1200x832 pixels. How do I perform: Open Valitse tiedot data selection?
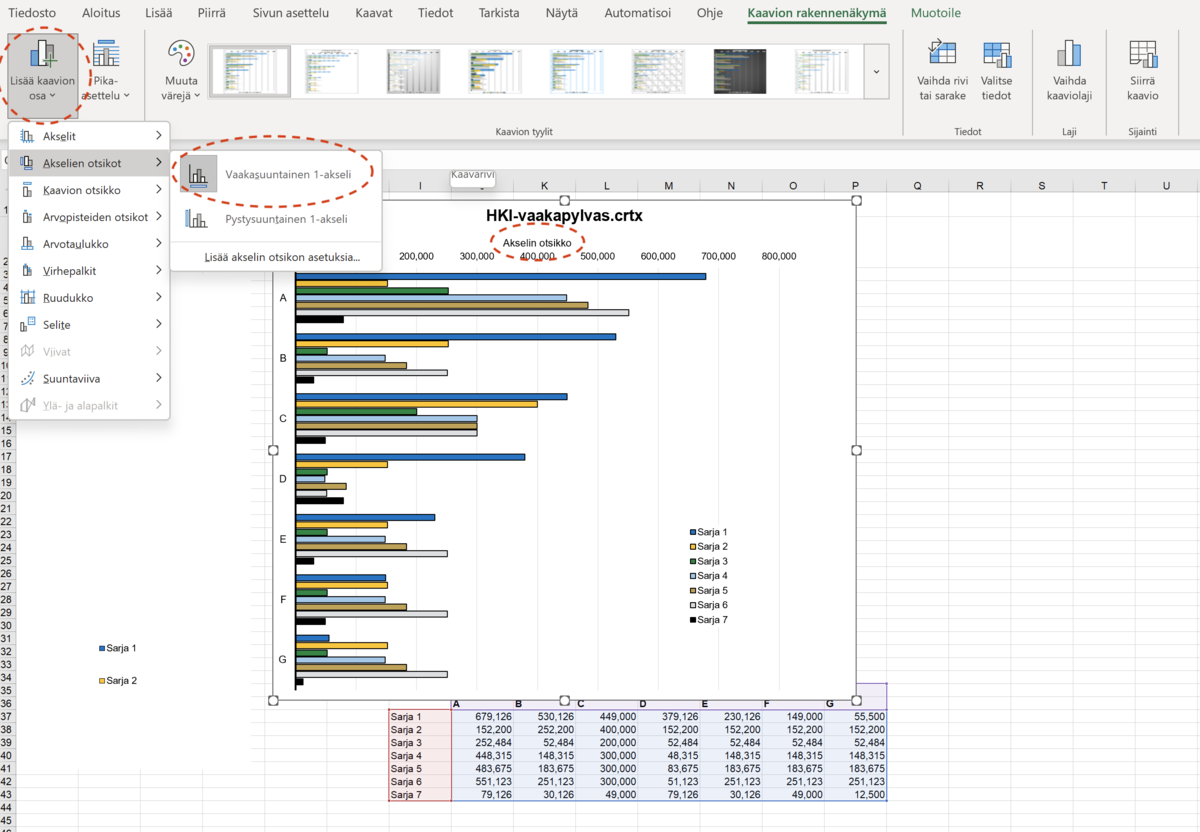click(x=996, y=53)
